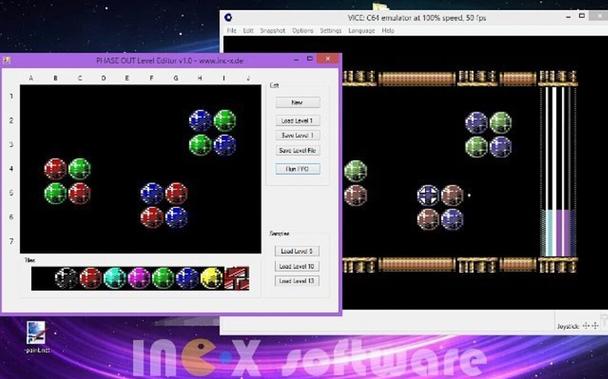Select the yellow ball tile in palette

(212, 279)
